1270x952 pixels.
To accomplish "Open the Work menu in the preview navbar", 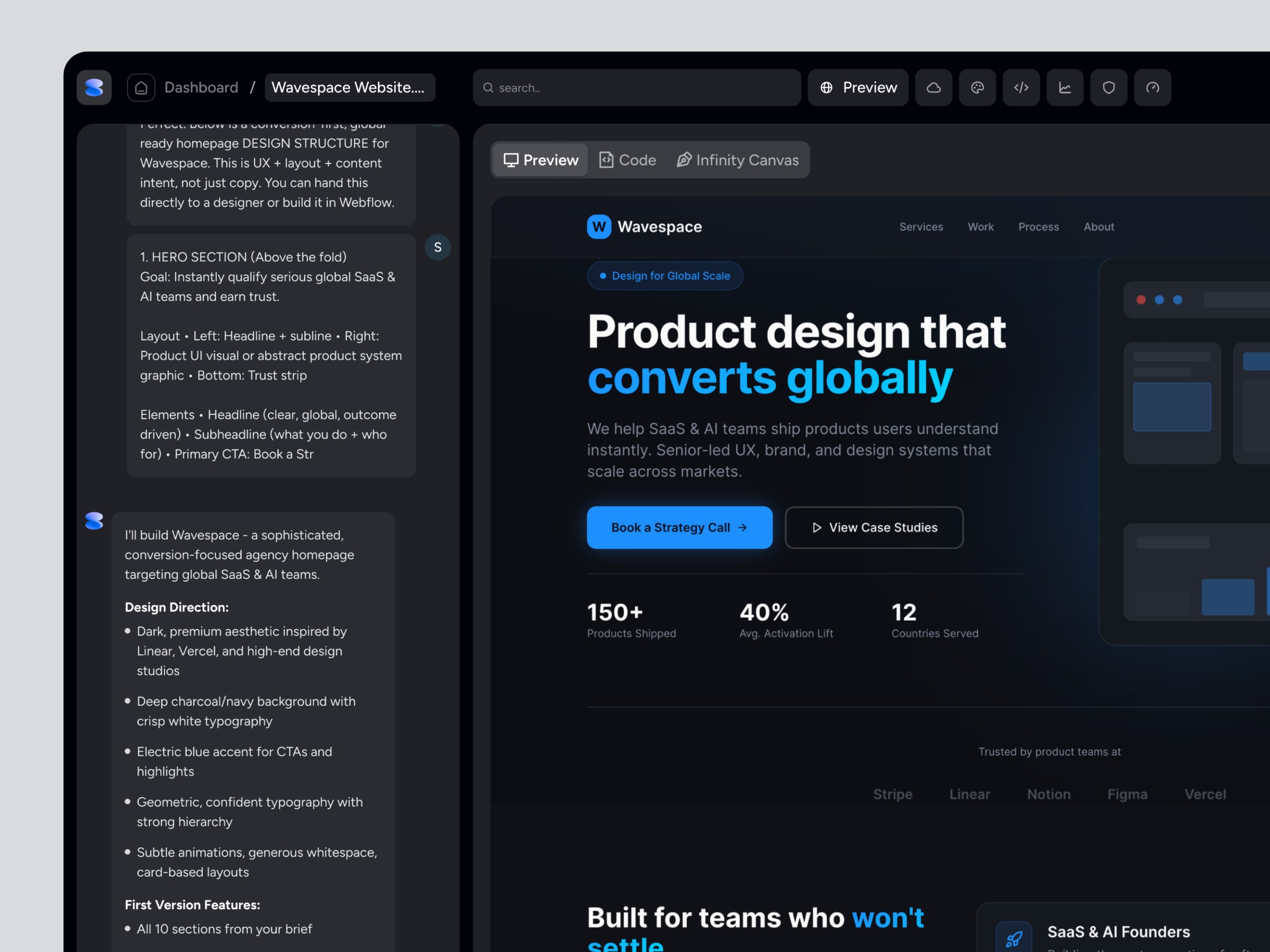I will coord(981,227).
